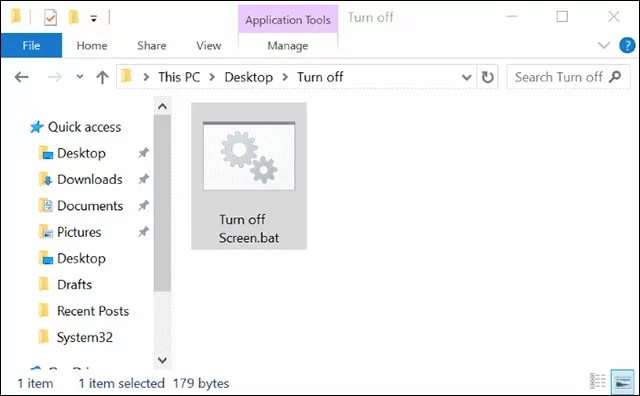The image size is (640, 396).
Task: Click the Back navigation arrow
Action: click(x=21, y=77)
